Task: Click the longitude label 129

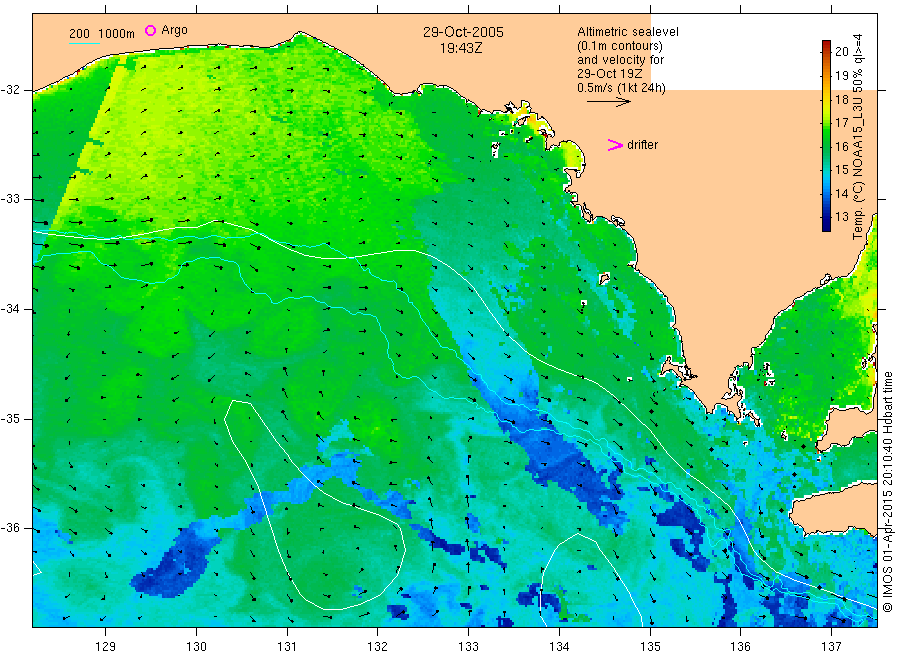Action: coord(106,647)
